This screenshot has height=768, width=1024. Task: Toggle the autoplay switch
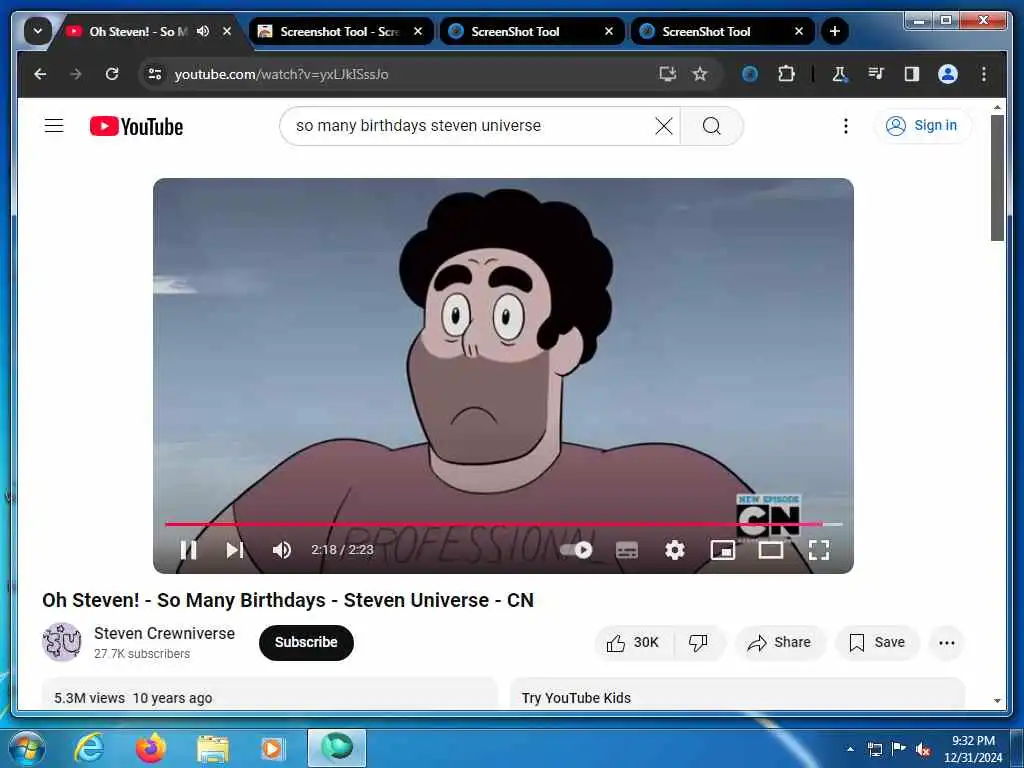pos(577,550)
